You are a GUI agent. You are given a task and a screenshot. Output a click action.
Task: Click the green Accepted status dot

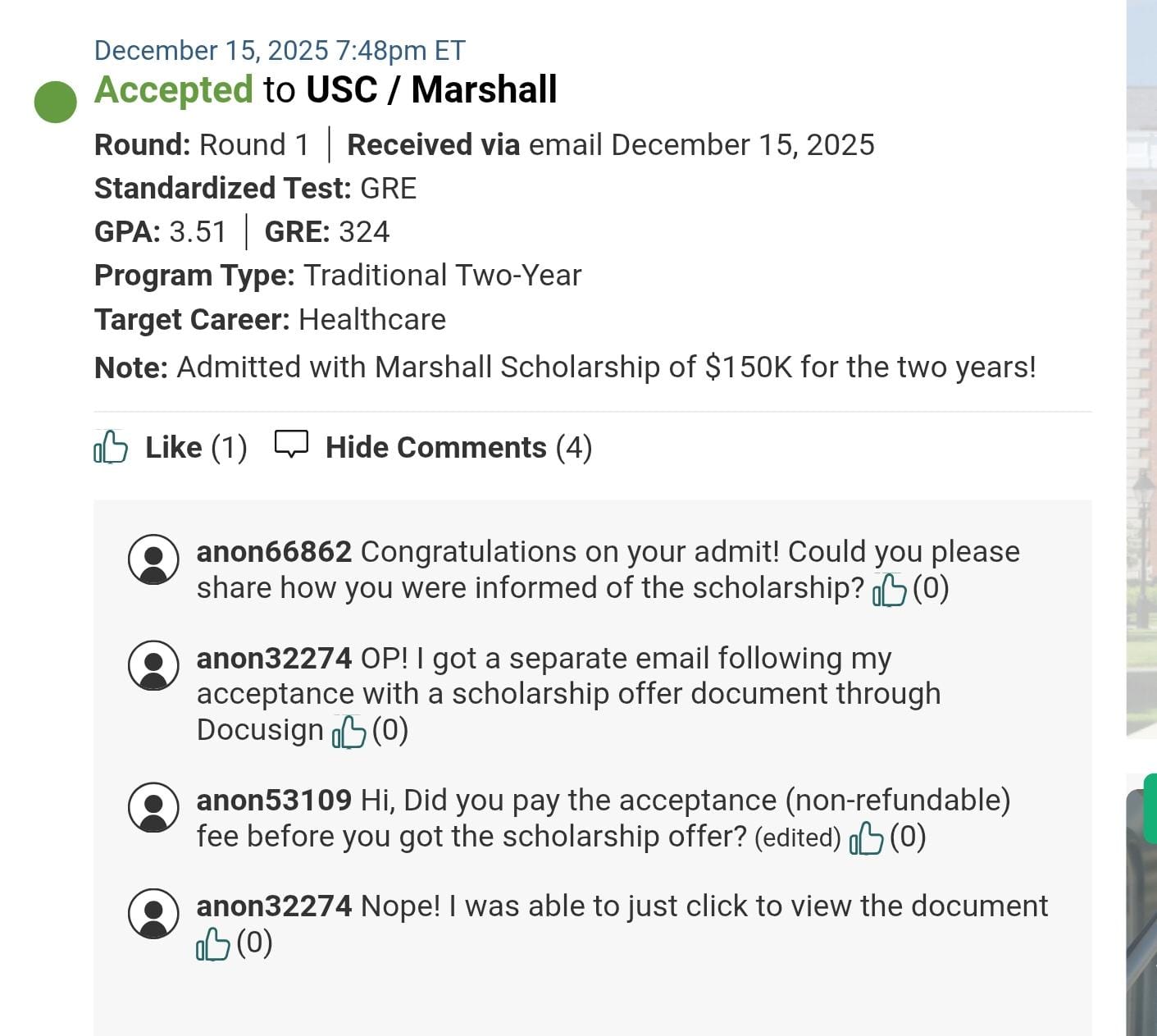pos(56,102)
